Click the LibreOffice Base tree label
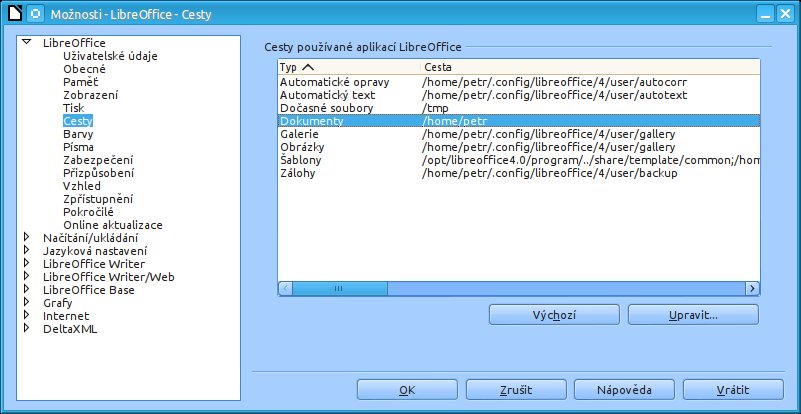Screen dimensions: 801x414 pyautogui.click(x=88, y=290)
